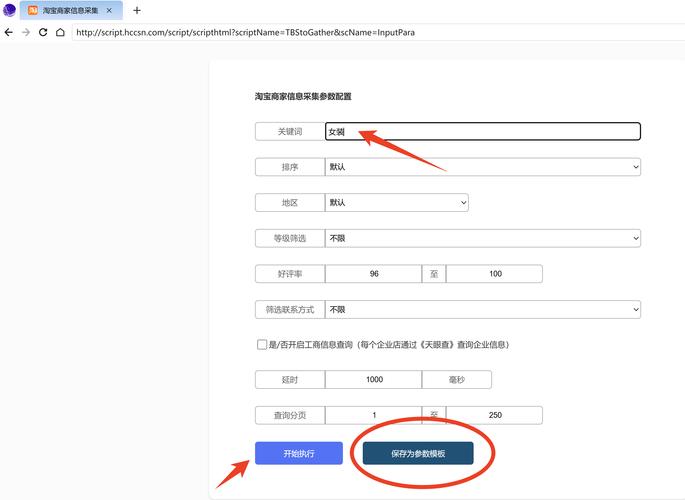
Task: Expand the 等级筛选 dropdown
Action: (483, 238)
